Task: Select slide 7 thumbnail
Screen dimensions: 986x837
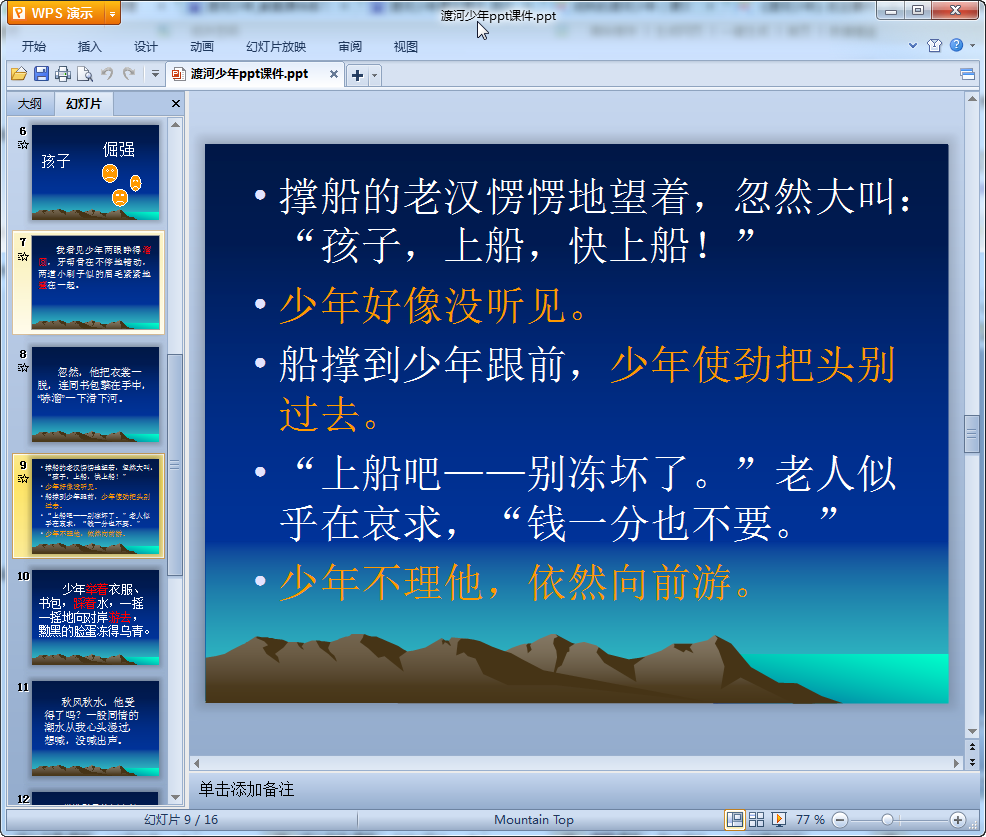Action: 96,283
